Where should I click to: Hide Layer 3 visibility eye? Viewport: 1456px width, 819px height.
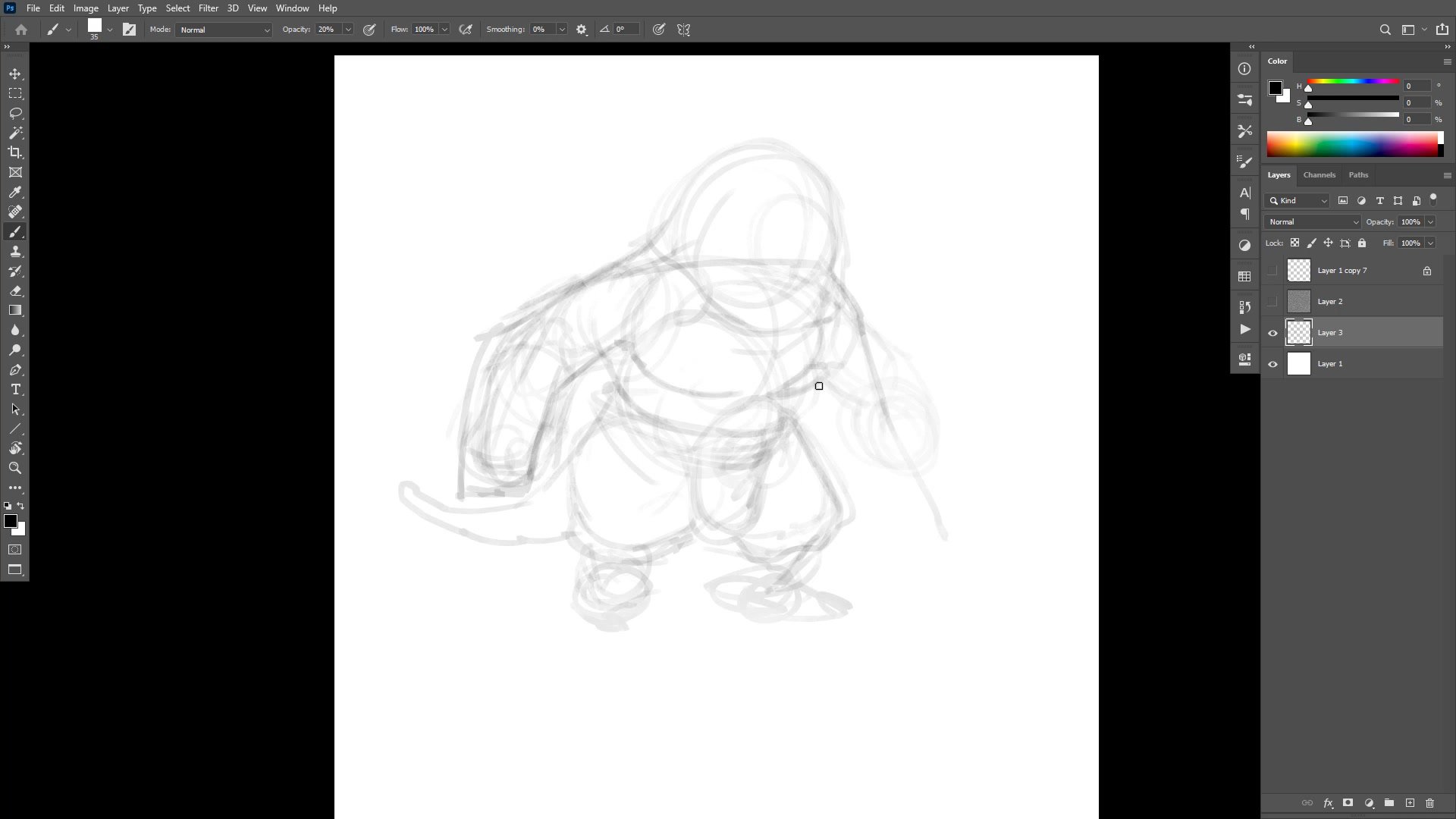pos(1272,333)
